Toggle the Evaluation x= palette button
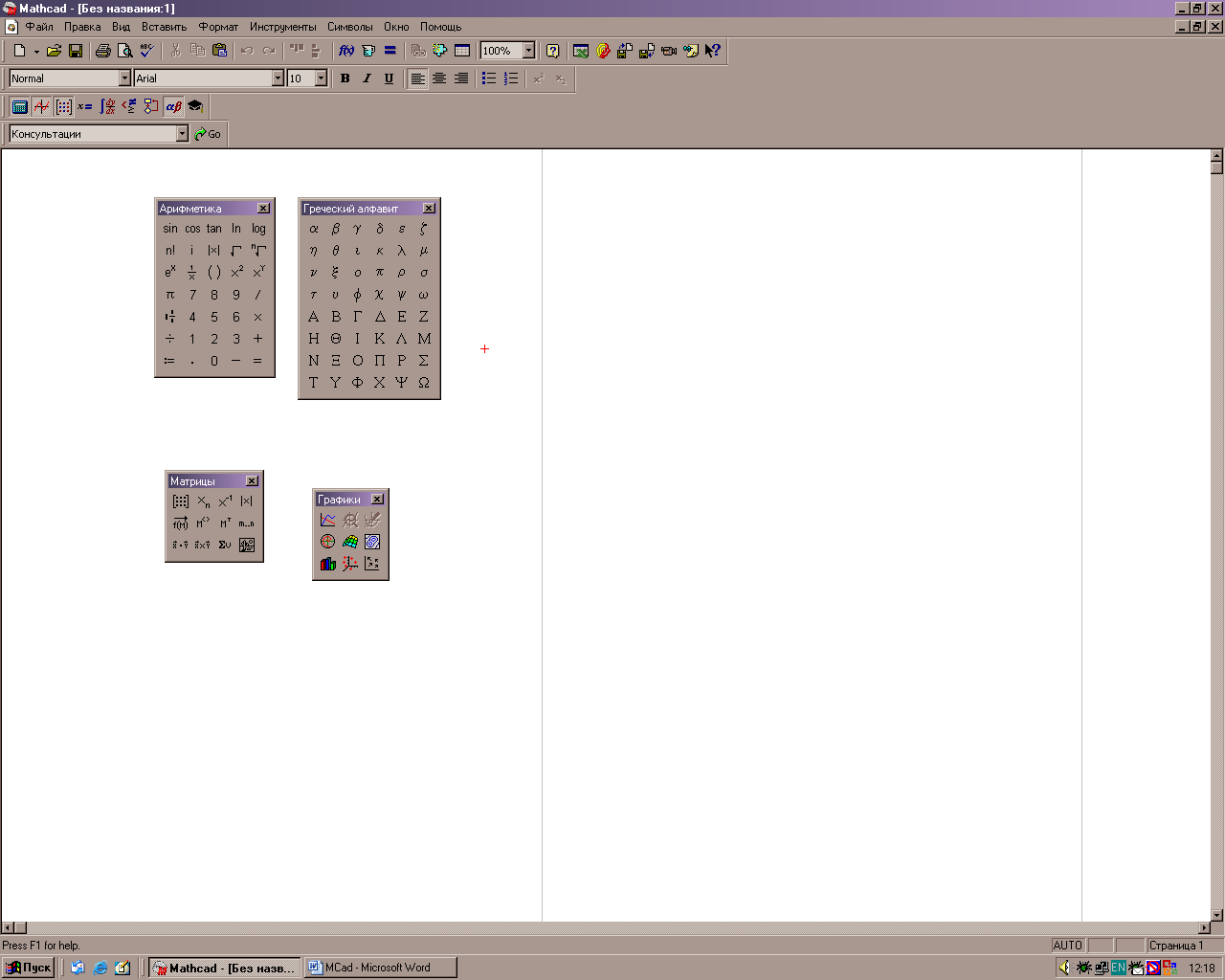 click(85, 106)
